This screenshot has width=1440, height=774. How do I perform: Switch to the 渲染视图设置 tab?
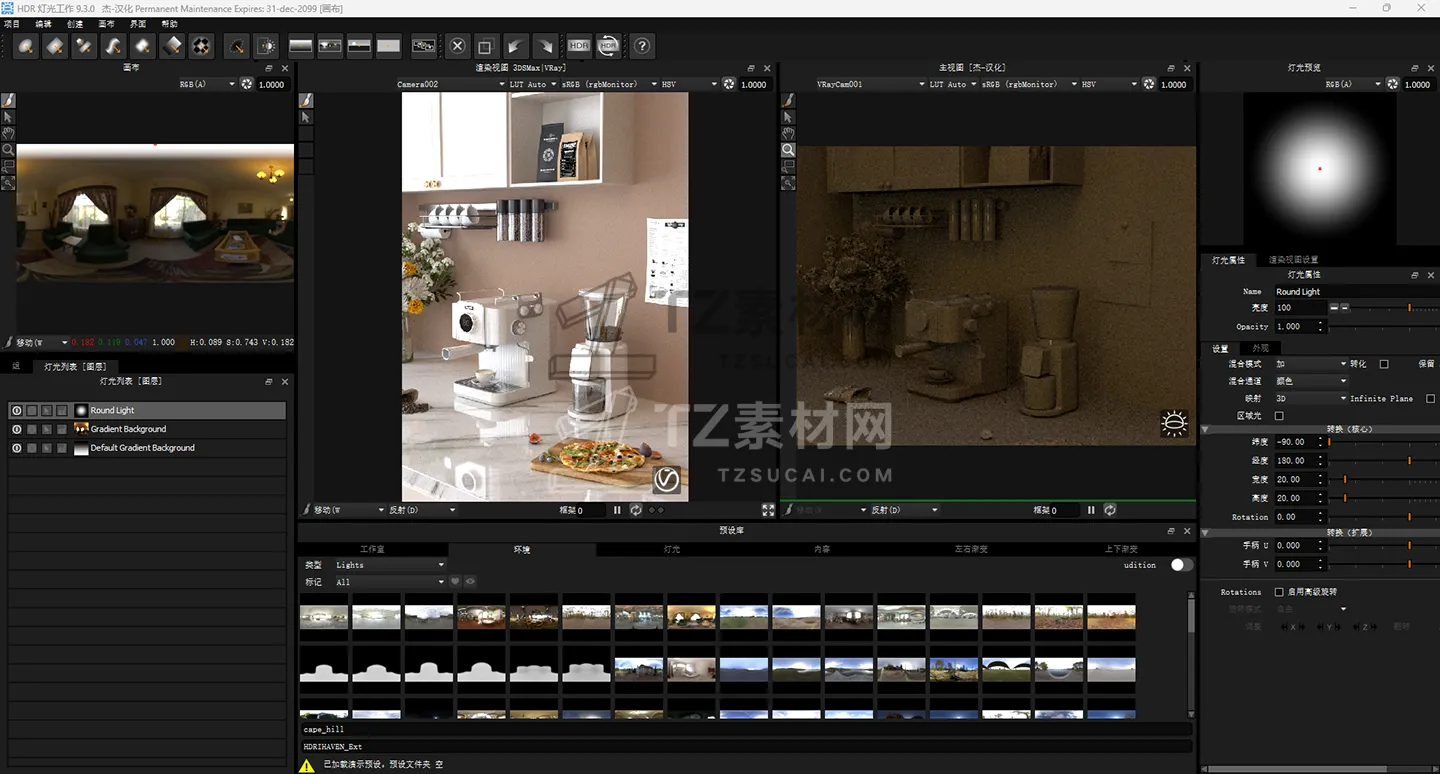pos(1293,260)
